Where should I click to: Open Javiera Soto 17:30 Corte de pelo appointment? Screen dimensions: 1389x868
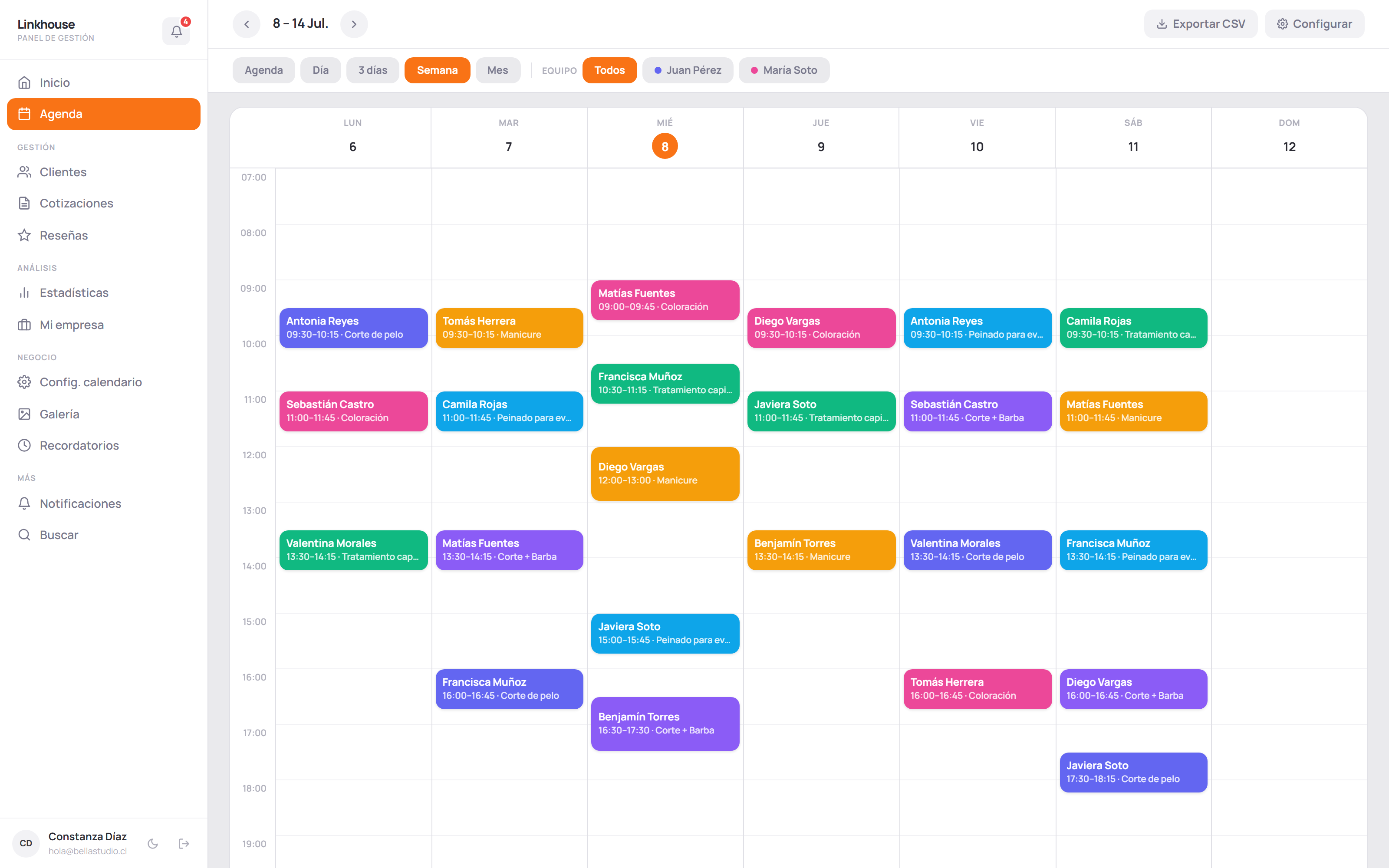[1134, 772]
